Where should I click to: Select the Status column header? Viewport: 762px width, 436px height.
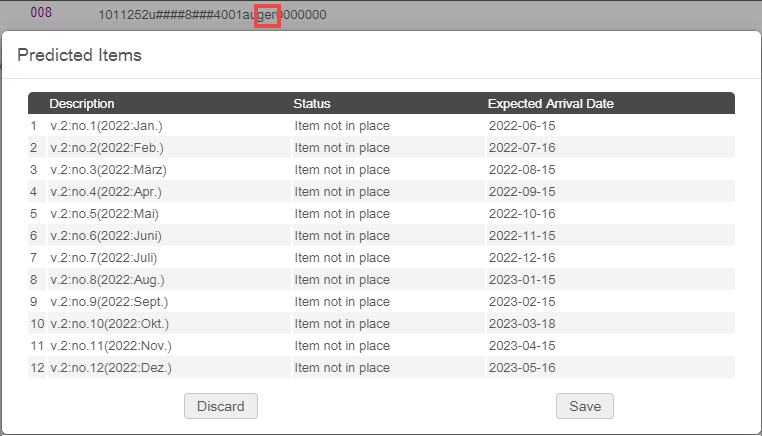tap(311, 104)
